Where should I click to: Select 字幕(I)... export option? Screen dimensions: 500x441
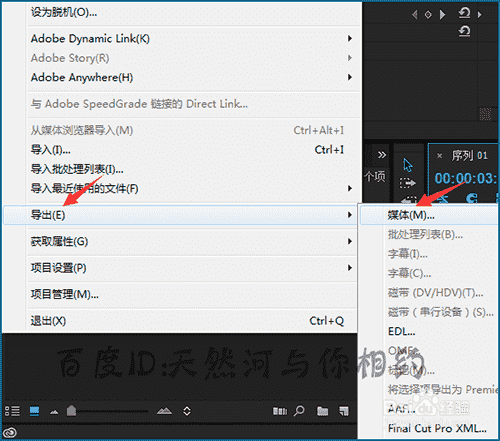coord(429,254)
